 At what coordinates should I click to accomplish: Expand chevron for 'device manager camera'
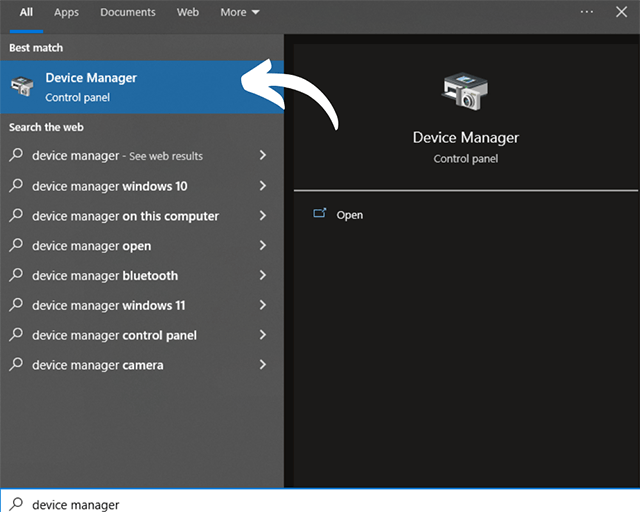(263, 365)
